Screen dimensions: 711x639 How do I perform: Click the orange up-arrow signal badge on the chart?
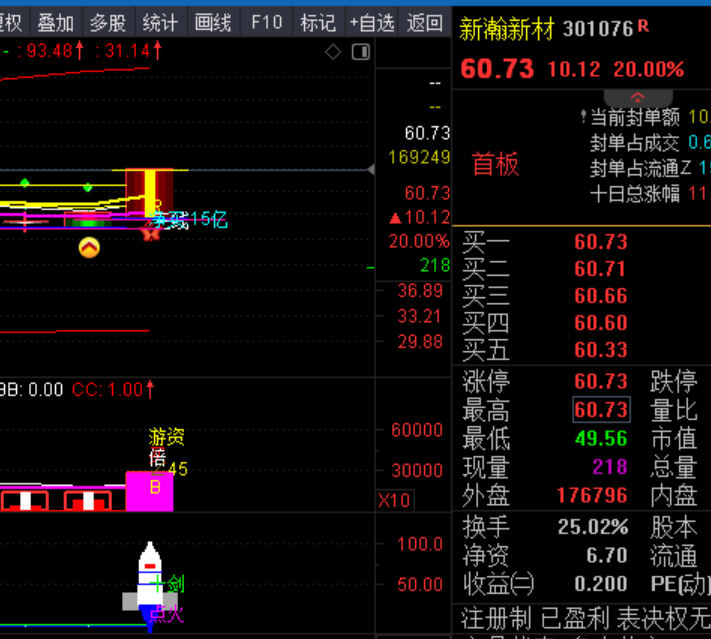(89, 248)
